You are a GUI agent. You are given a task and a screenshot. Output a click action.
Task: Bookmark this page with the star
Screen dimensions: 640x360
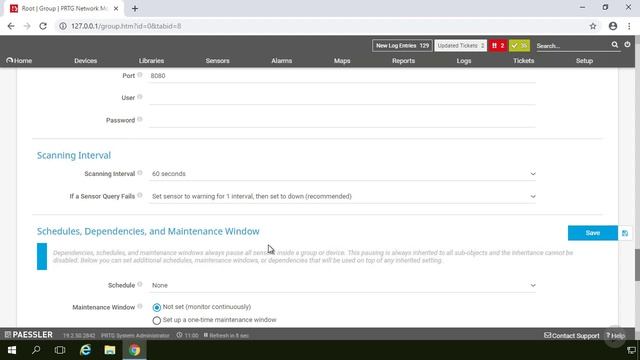[593, 26]
